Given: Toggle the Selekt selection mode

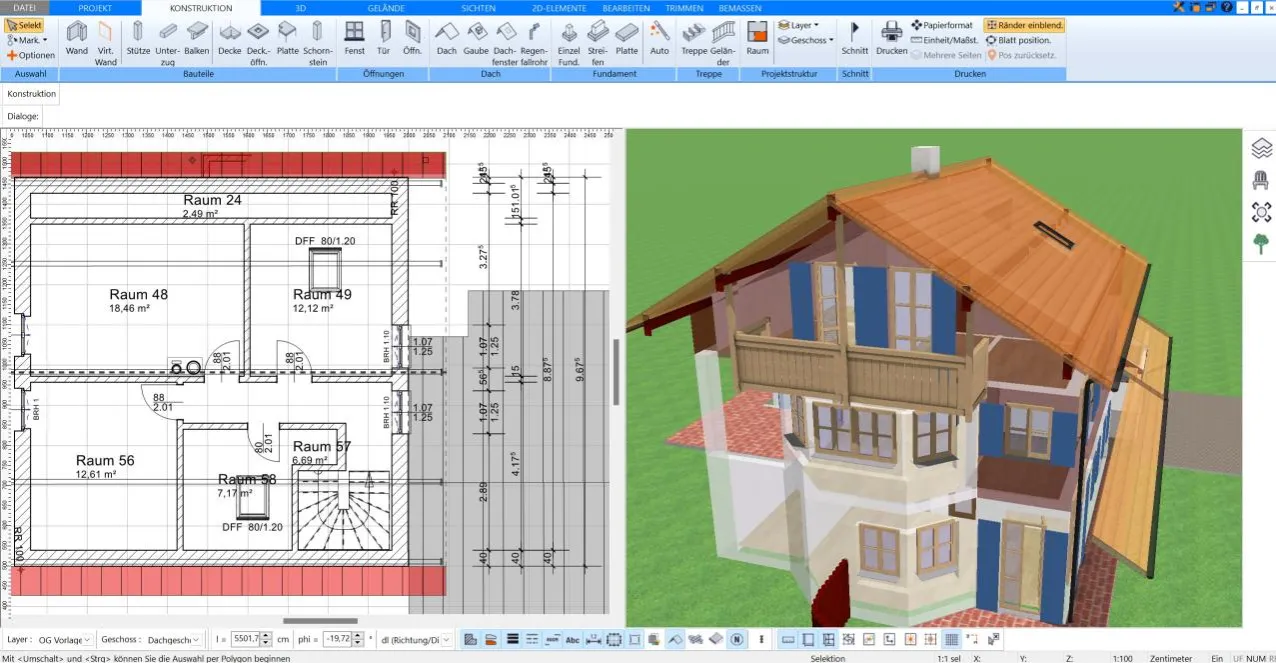Looking at the screenshot, I should click(x=25, y=25).
